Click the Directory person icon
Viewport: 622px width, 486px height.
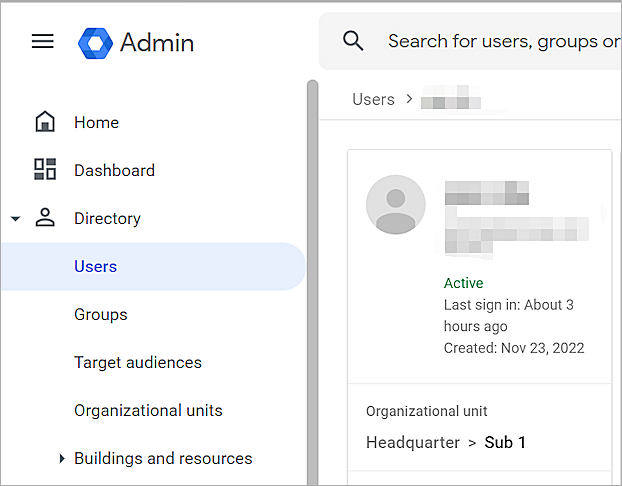(x=45, y=218)
